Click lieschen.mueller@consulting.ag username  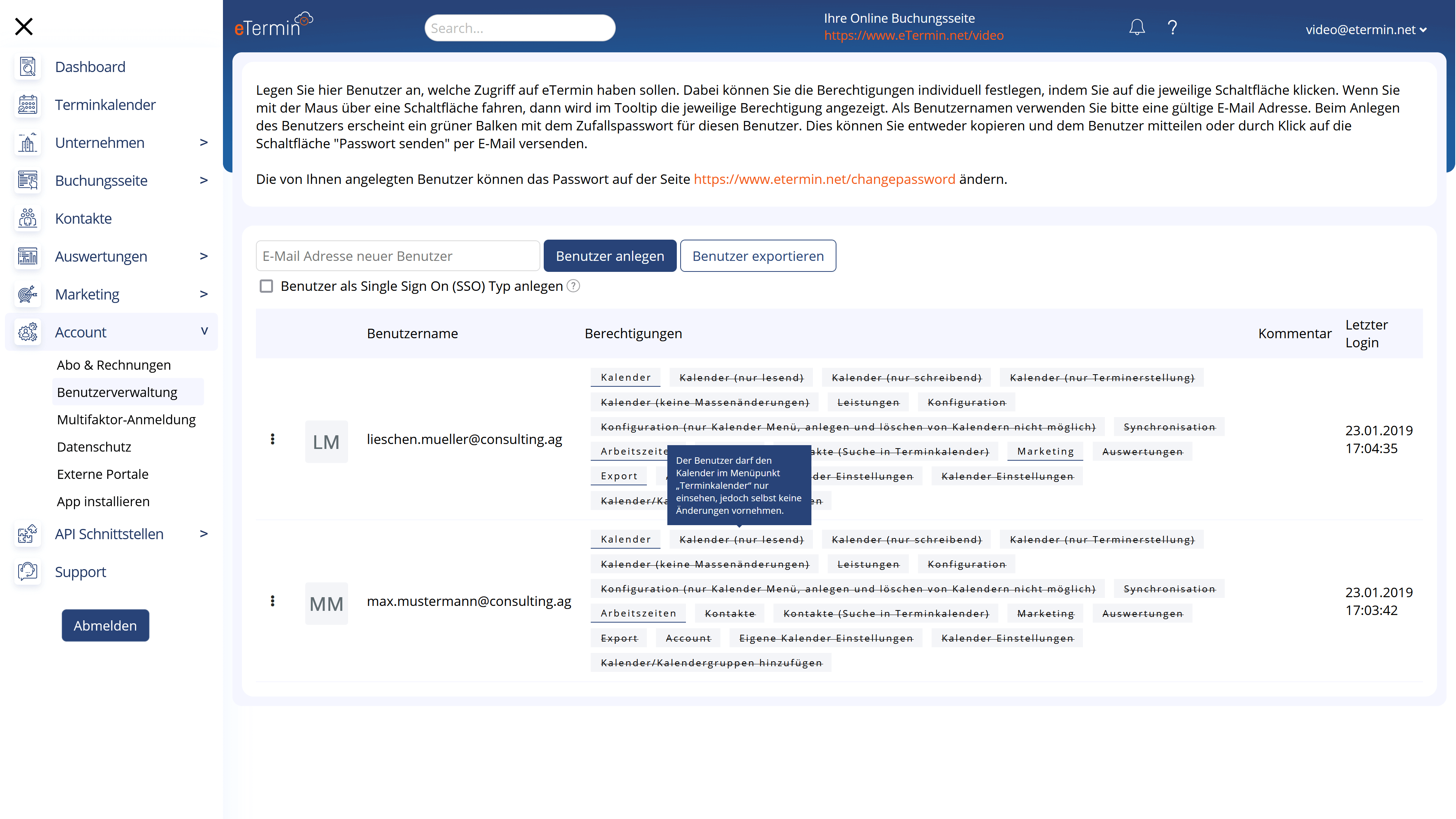click(464, 439)
